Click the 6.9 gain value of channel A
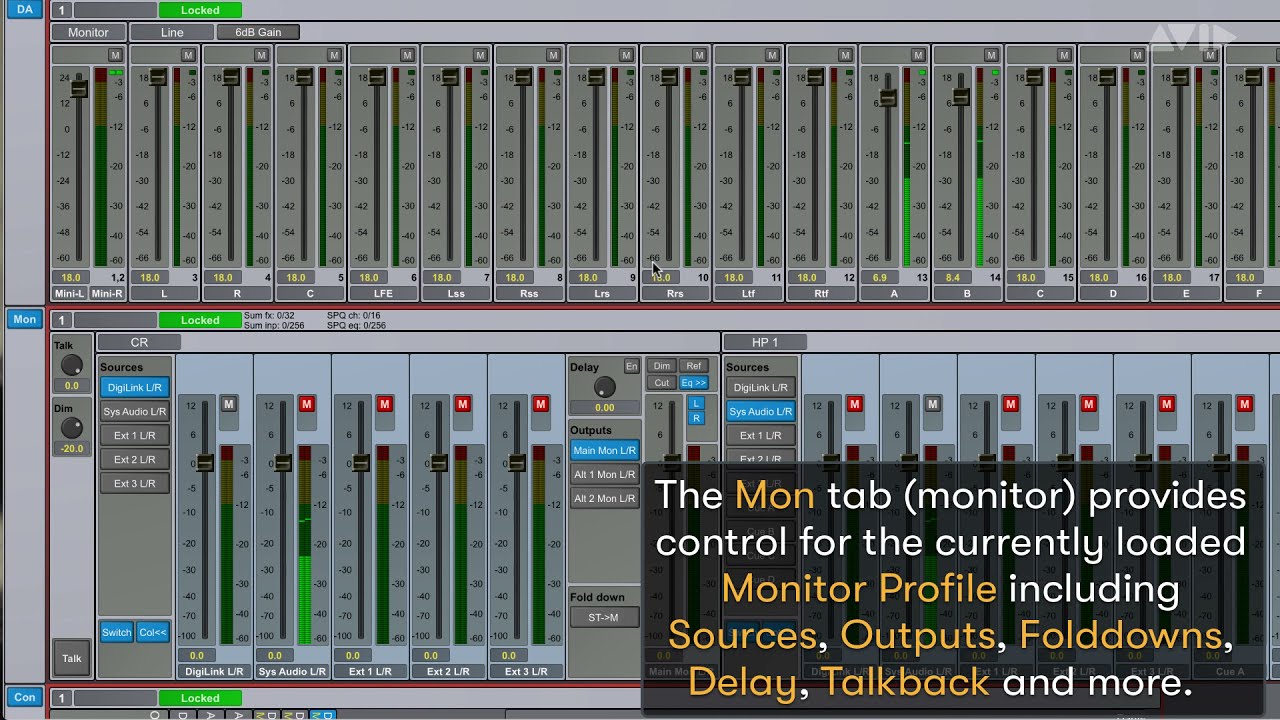Image resolution: width=1280 pixels, height=720 pixels. coord(879,277)
